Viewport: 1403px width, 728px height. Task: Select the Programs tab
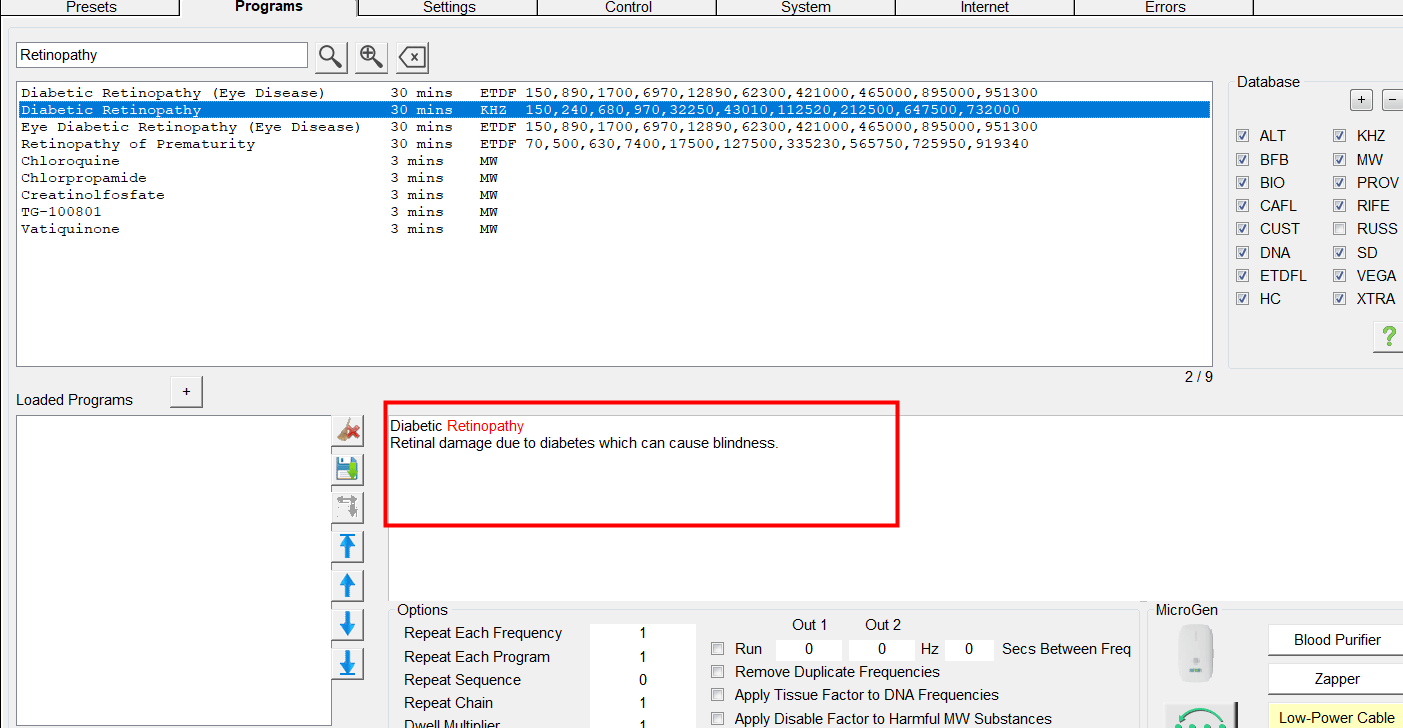(269, 7)
